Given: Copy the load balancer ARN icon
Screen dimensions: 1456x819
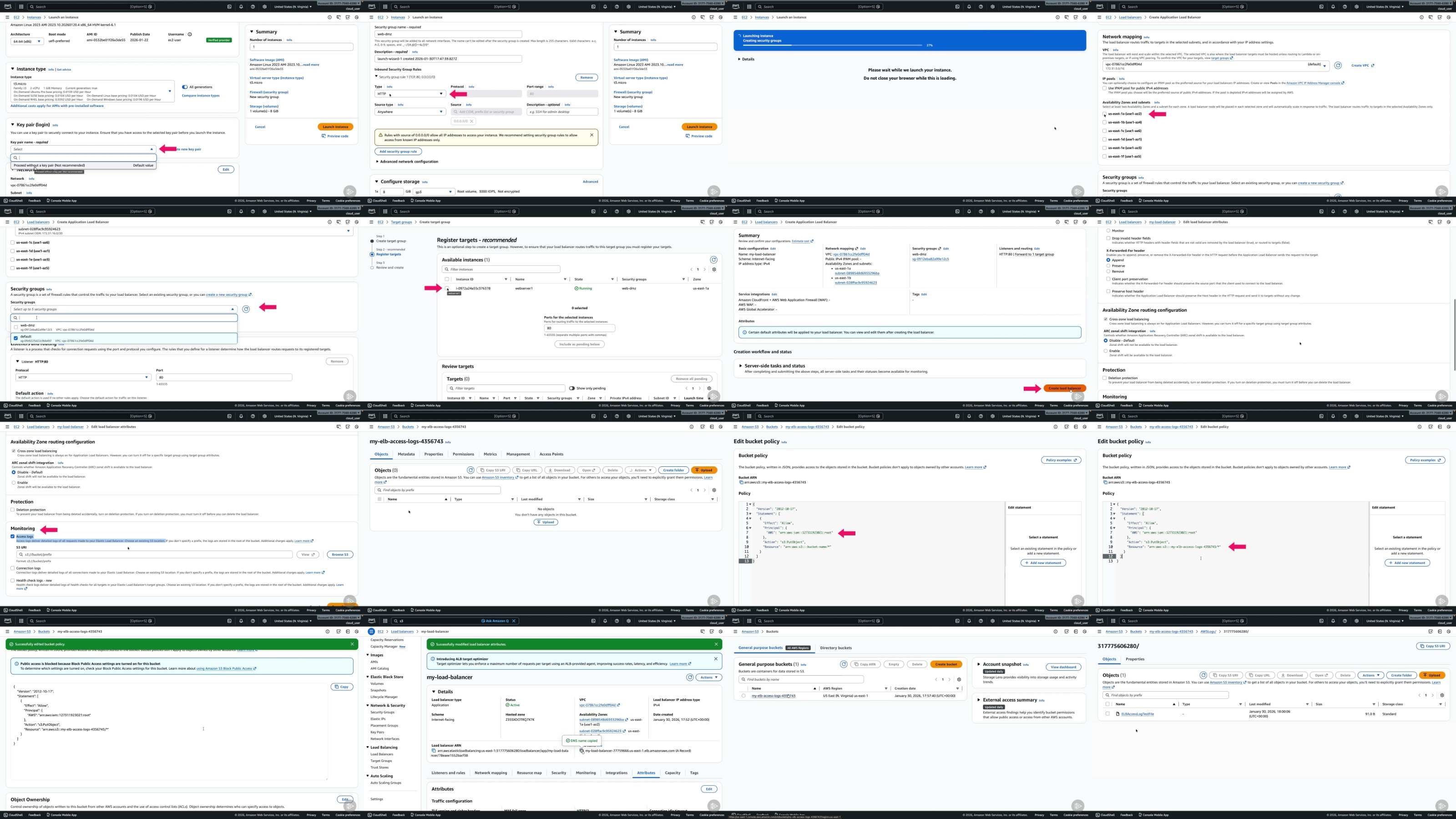Looking at the screenshot, I should click(434, 751).
